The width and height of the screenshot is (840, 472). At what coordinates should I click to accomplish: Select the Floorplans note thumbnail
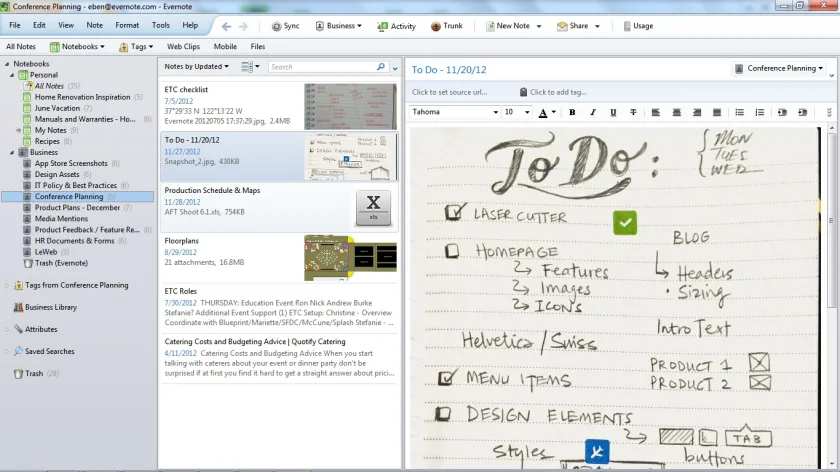coord(350,258)
